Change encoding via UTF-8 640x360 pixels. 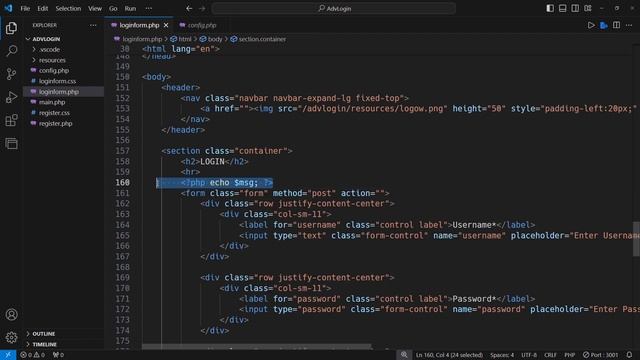click(x=529, y=355)
